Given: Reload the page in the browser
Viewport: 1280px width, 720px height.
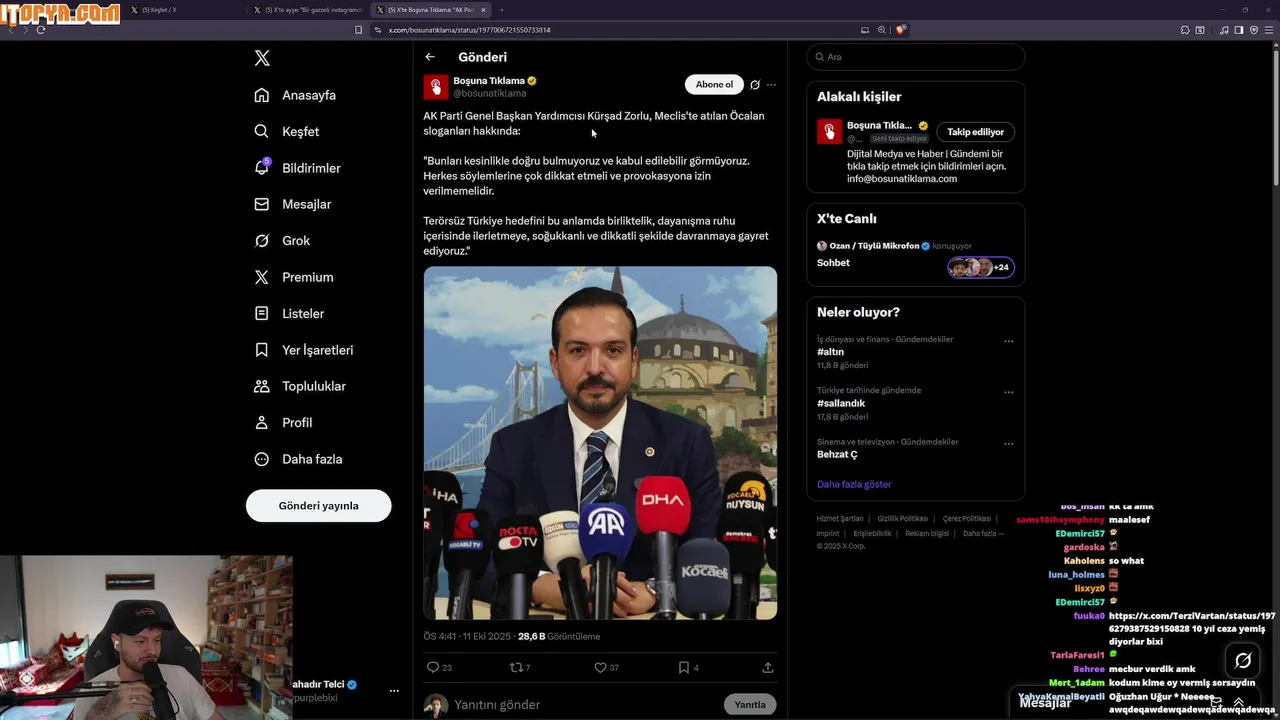Looking at the screenshot, I should click(41, 30).
